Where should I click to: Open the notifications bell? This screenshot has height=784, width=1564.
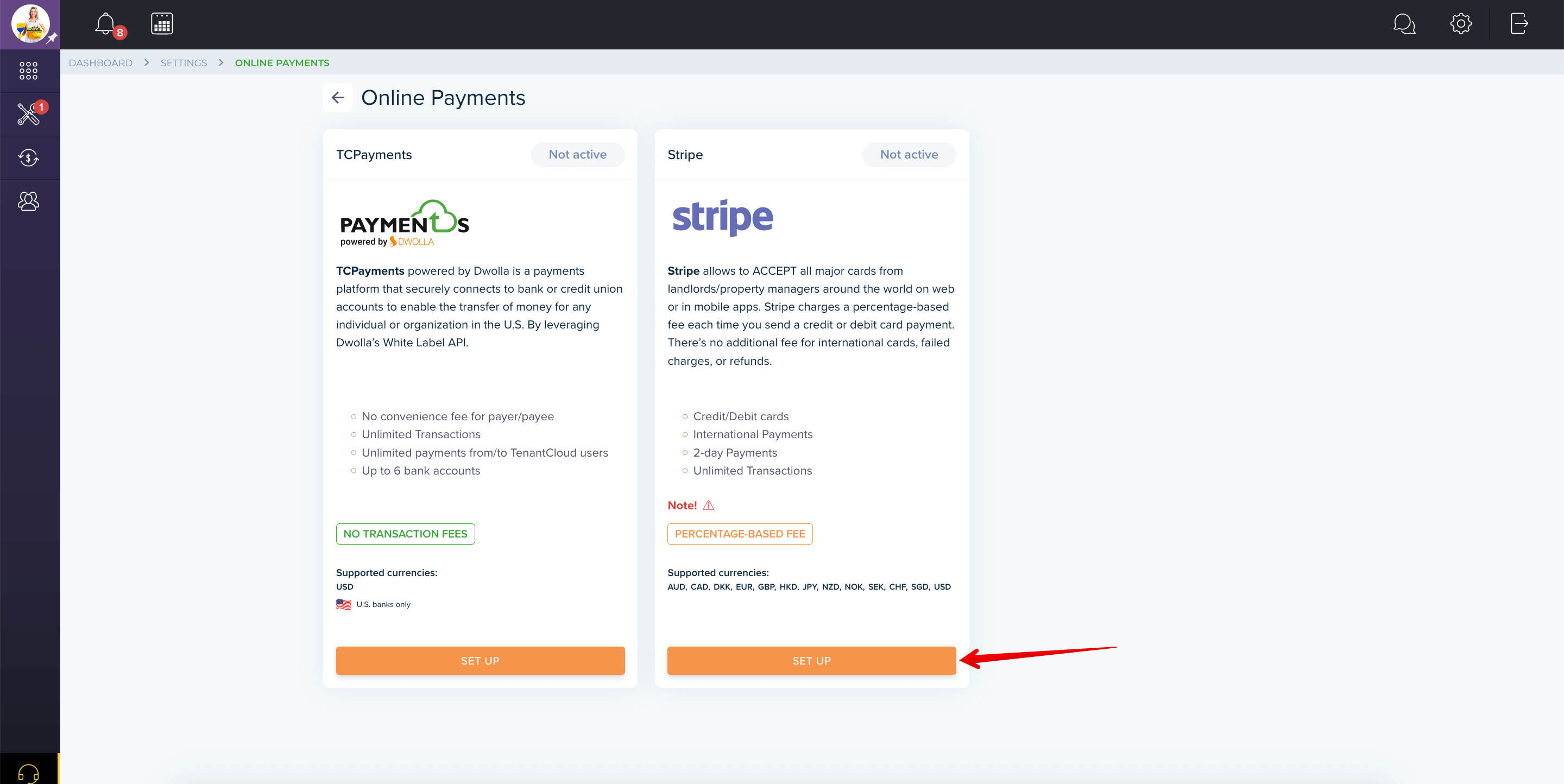tap(105, 24)
